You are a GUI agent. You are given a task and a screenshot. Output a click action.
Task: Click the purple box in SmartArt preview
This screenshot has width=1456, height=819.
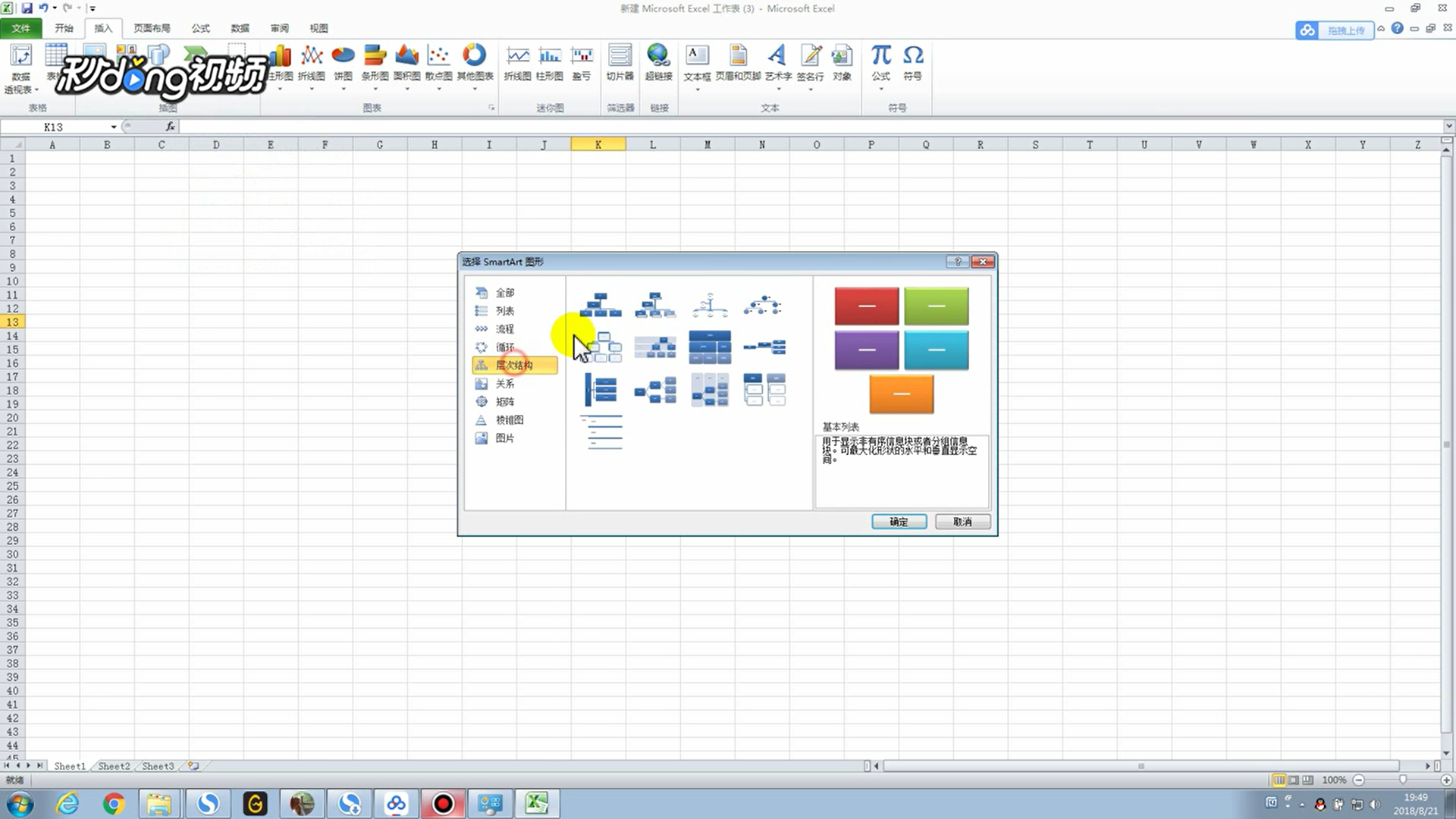coord(866,350)
